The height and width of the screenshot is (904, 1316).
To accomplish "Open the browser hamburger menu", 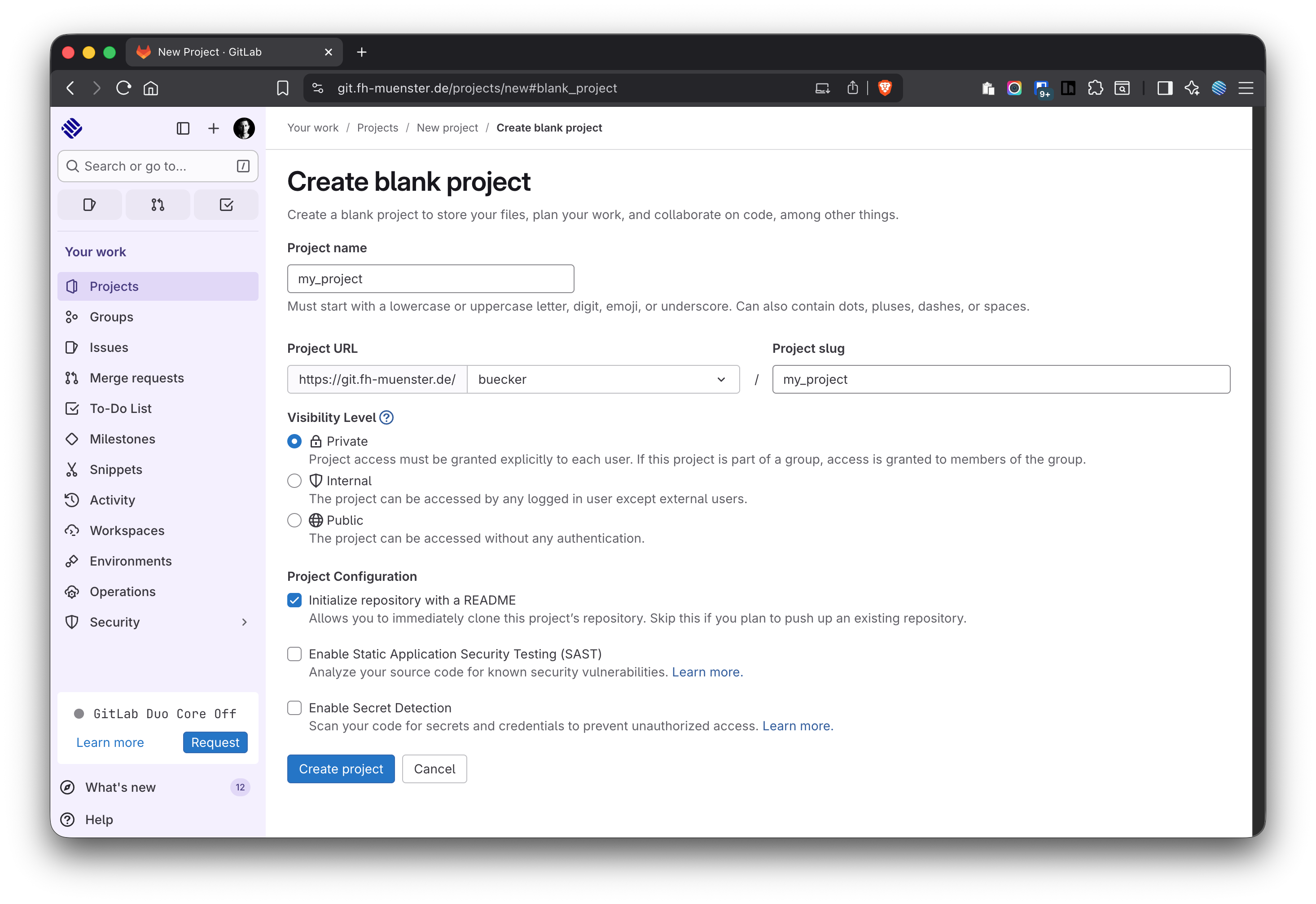I will (1246, 88).
